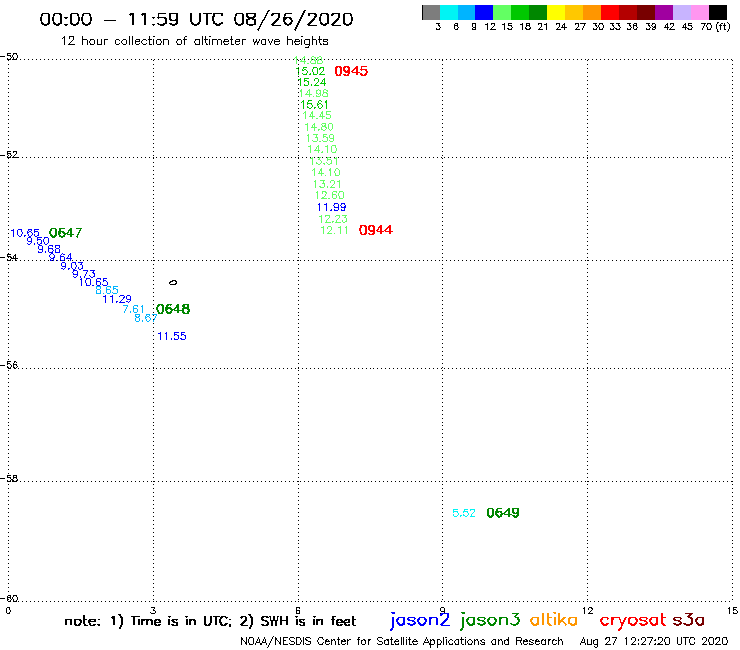Select the wave height value 13.21
740x650 pixels.
tap(327, 184)
